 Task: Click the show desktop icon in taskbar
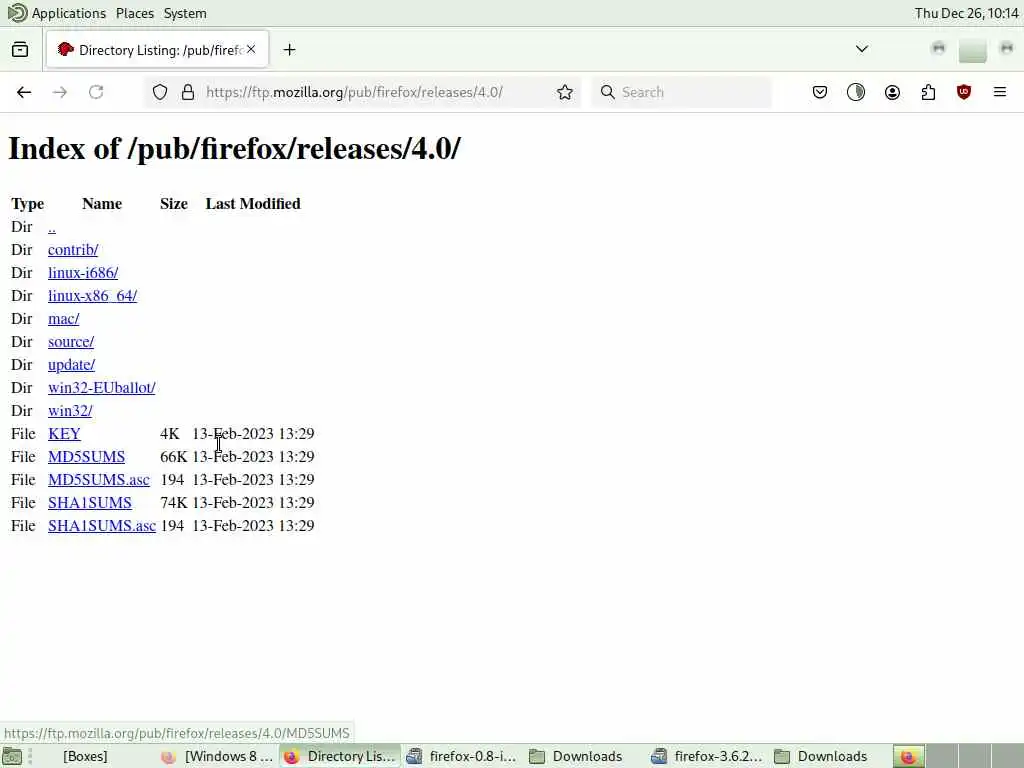[x=12, y=757]
